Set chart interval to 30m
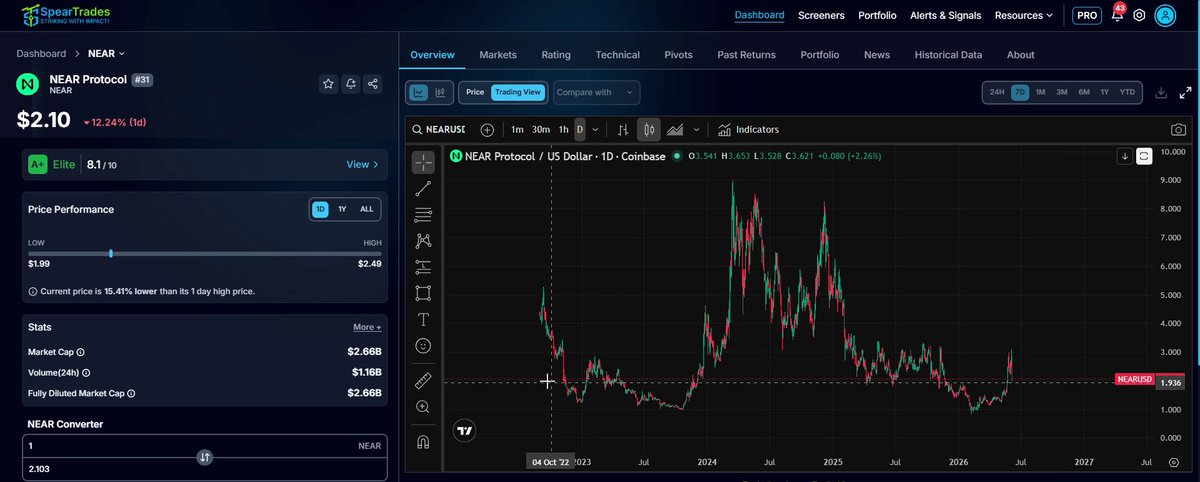This screenshot has height=482, width=1200. pyautogui.click(x=541, y=129)
